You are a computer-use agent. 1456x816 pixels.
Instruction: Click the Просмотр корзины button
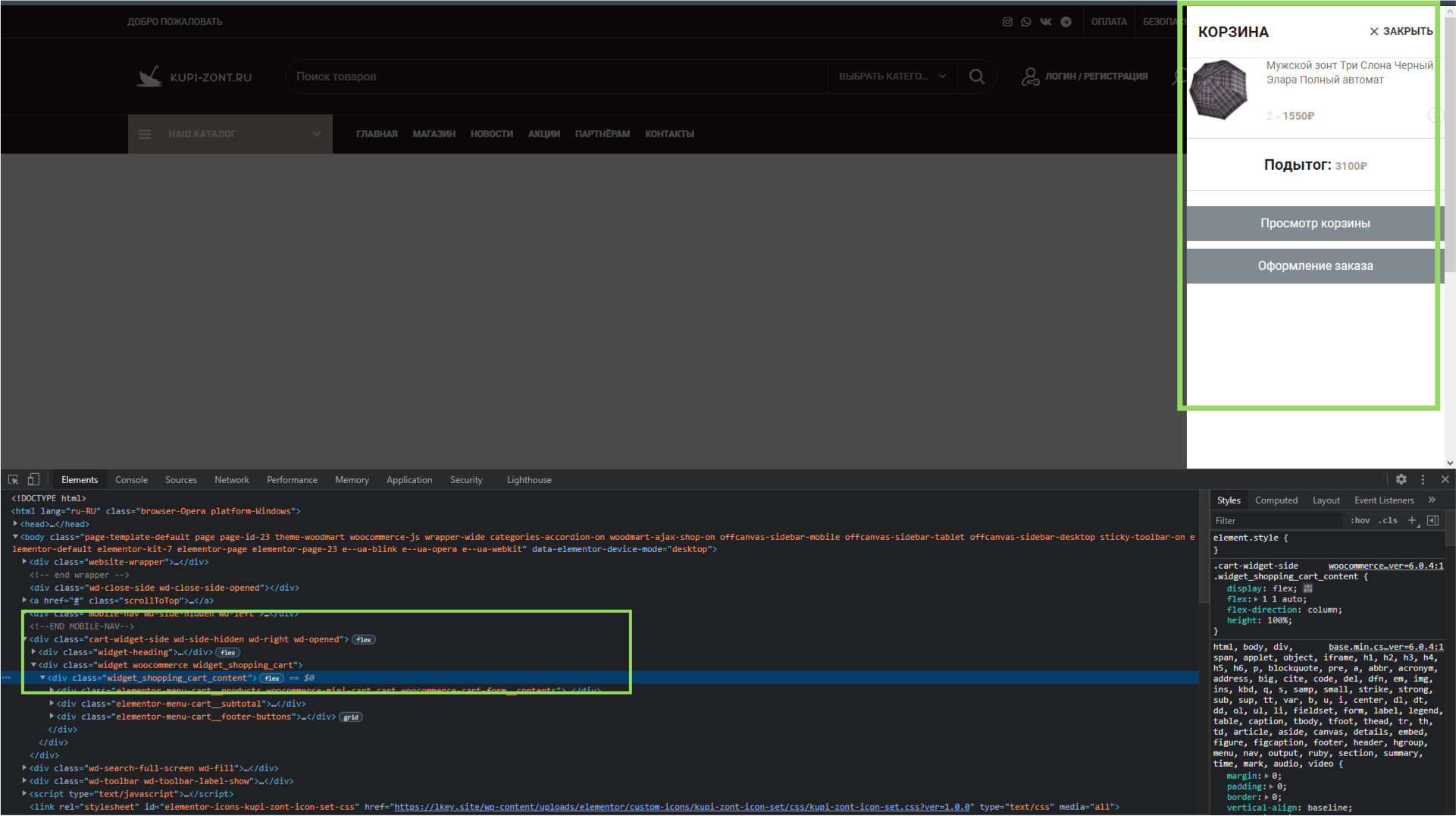pyautogui.click(x=1314, y=224)
